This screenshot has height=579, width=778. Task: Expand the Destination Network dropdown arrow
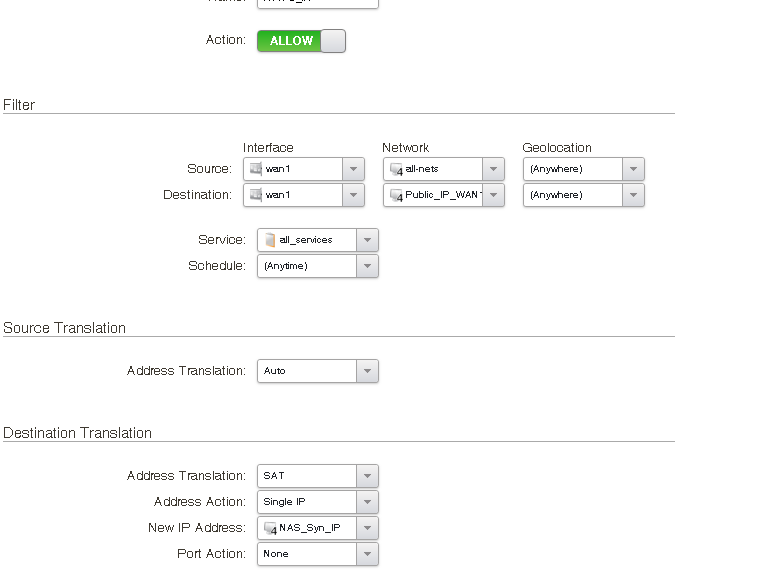(x=493, y=195)
